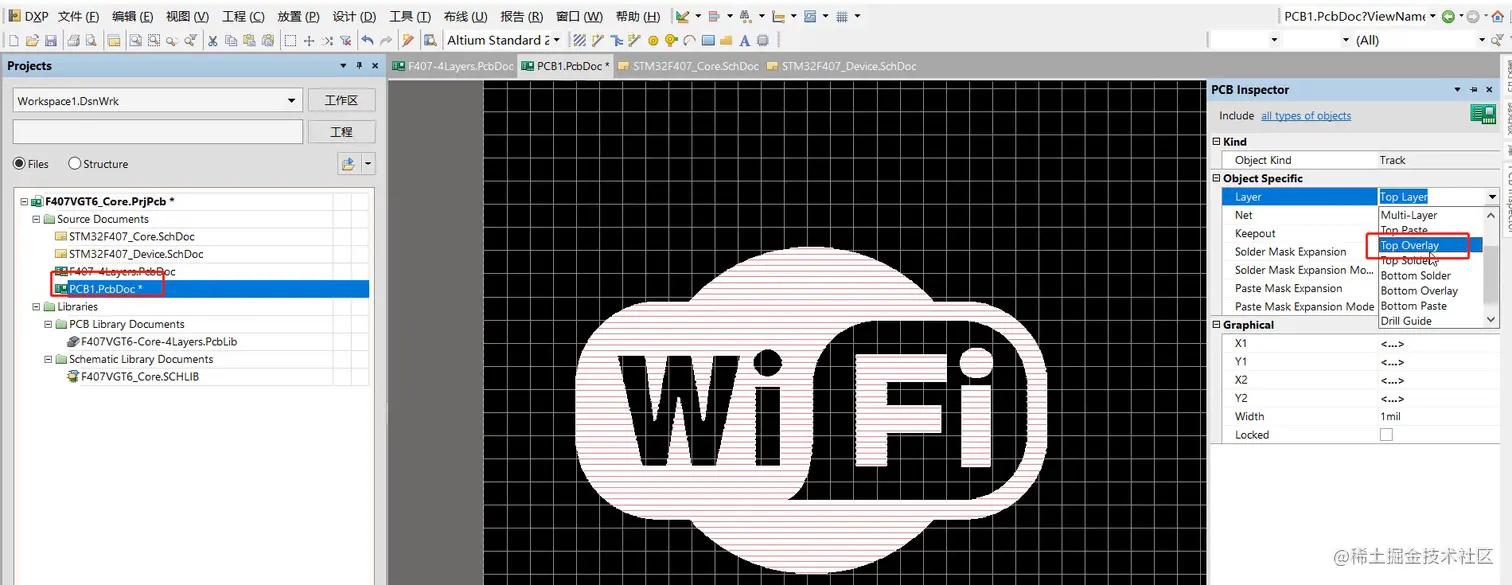Click 'all types of objects' link
Image resolution: width=1512 pixels, height=585 pixels.
click(1306, 116)
